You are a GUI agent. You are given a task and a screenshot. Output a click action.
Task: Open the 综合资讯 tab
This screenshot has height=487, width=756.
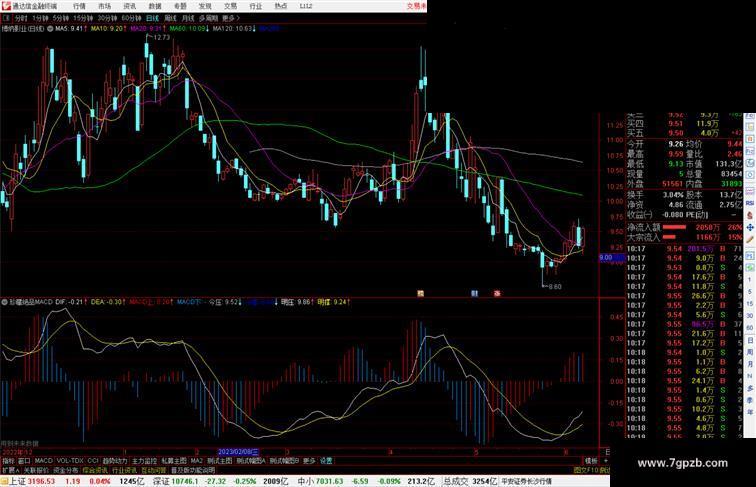tap(95, 470)
